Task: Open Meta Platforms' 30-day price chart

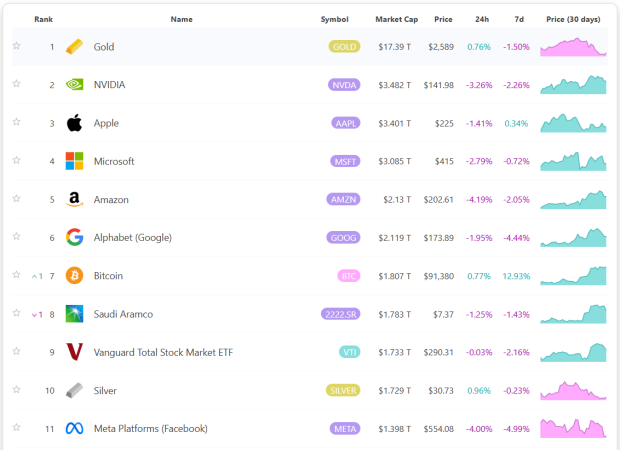Action: coord(573,428)
